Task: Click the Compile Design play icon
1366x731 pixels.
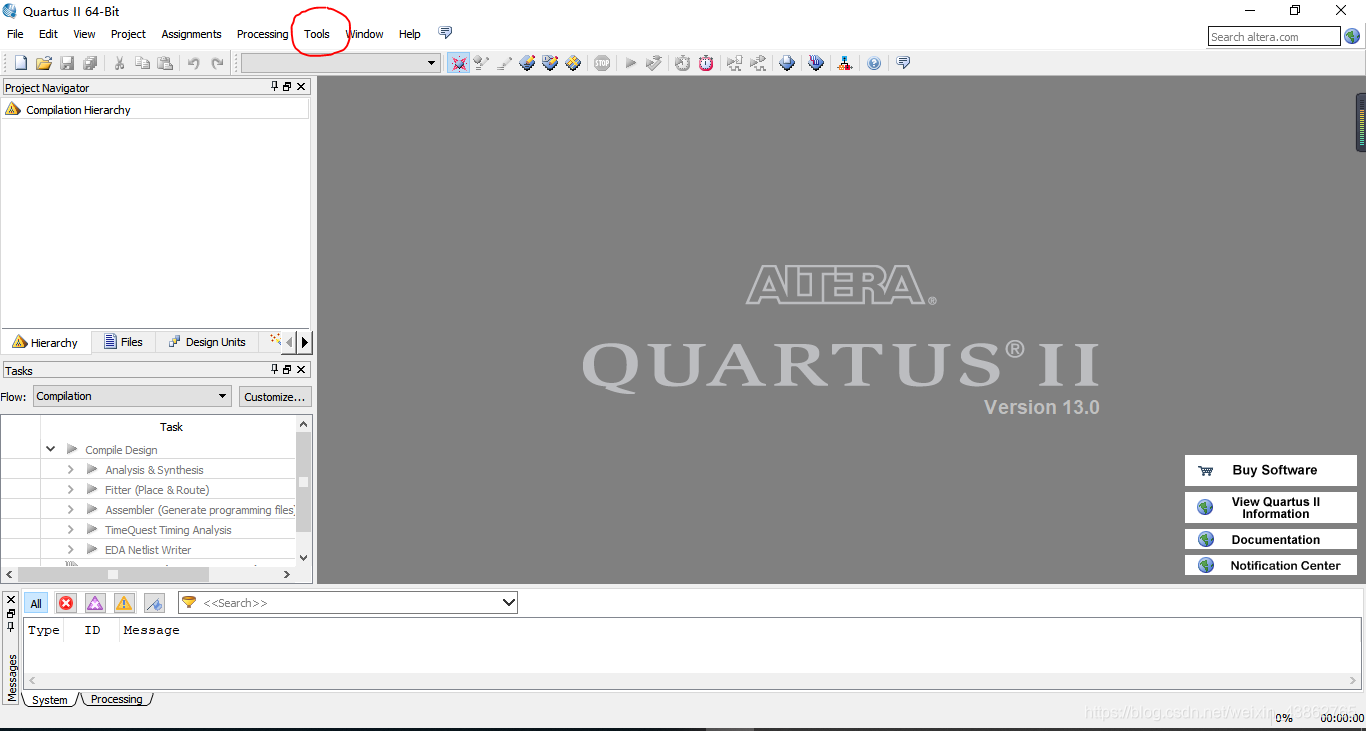Action: pos(72,450)
